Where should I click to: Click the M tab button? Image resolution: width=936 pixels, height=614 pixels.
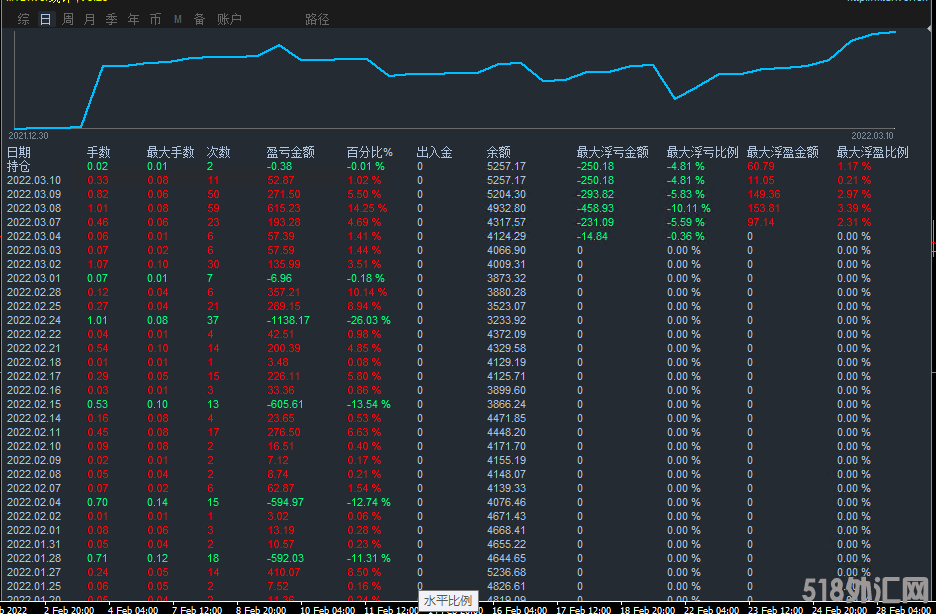pyautogui.click(x=178, y=19)
